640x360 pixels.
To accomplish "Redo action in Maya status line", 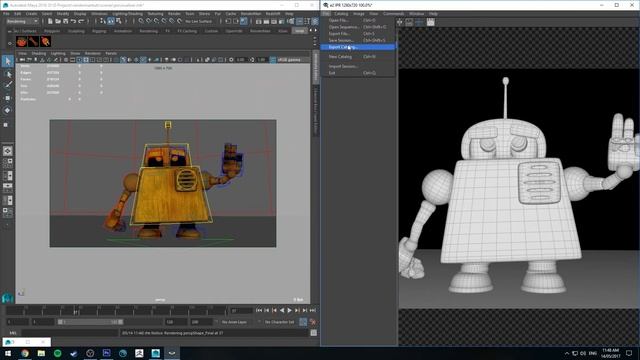I will tap(81, 21).
